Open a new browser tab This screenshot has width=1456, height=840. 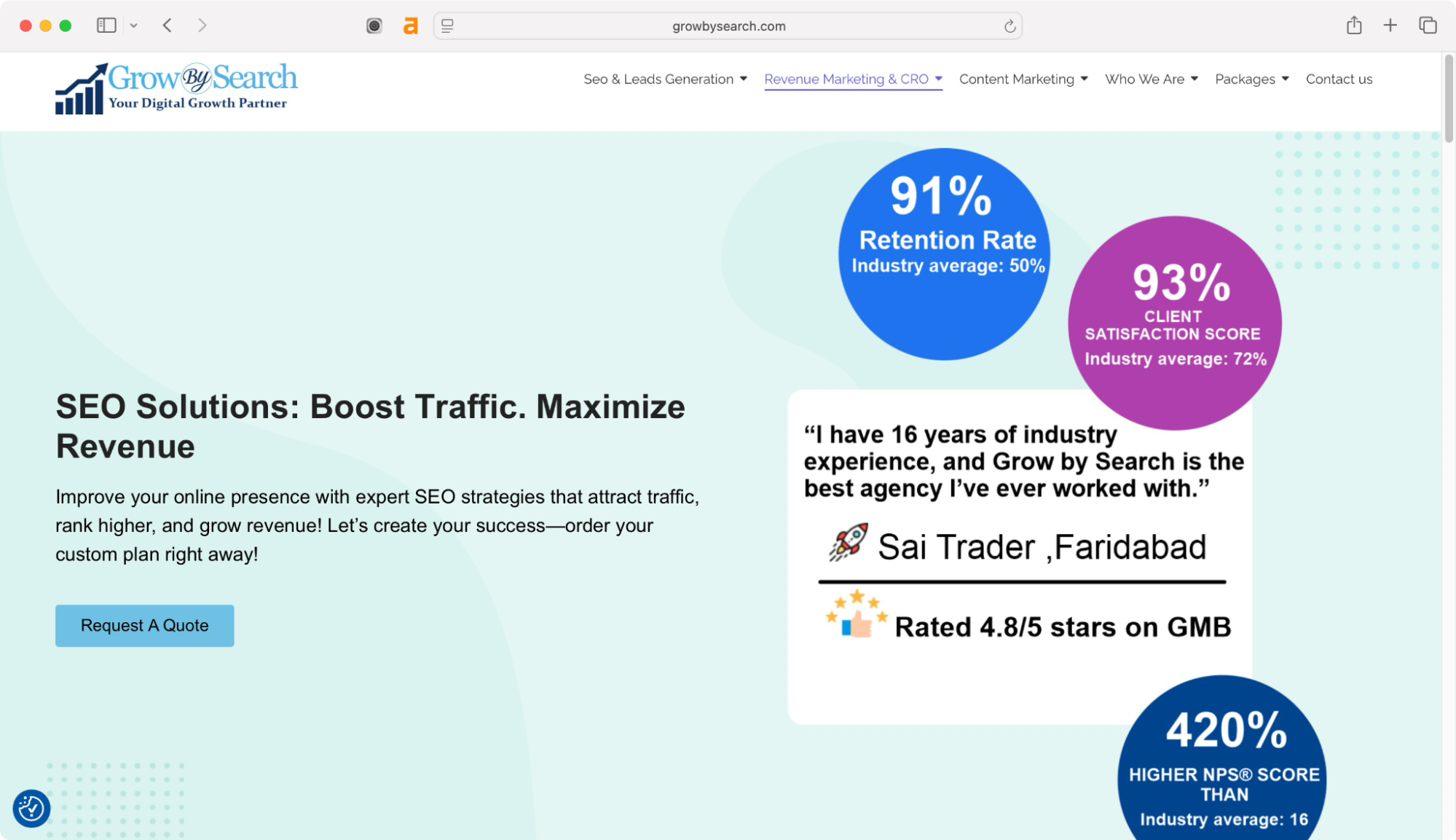click(x=1390, y=25)
